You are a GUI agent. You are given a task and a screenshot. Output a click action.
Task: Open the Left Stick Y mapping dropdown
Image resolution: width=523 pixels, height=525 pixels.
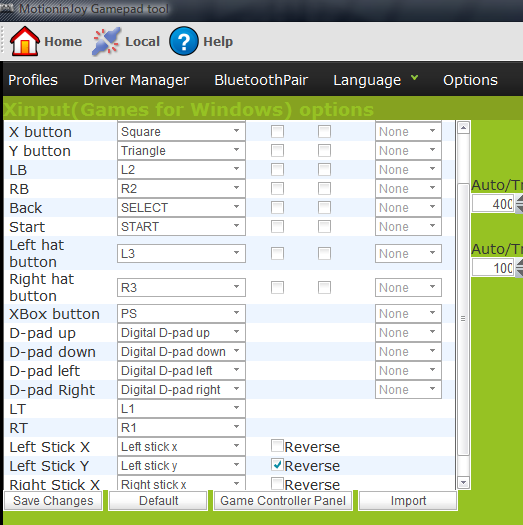tap(181, 465)
